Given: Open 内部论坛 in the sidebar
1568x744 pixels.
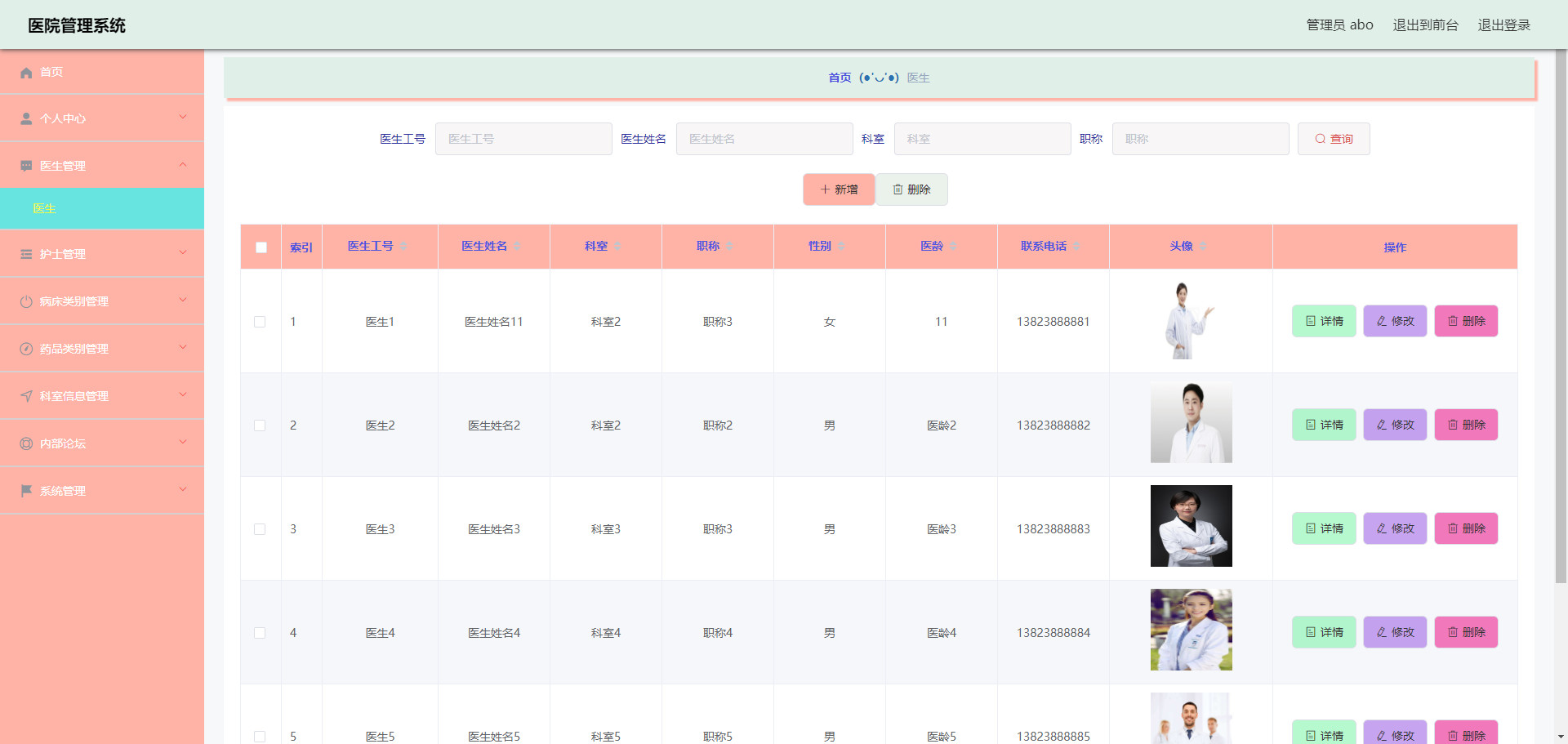Looking at the screenshot, I should [102, 443].
